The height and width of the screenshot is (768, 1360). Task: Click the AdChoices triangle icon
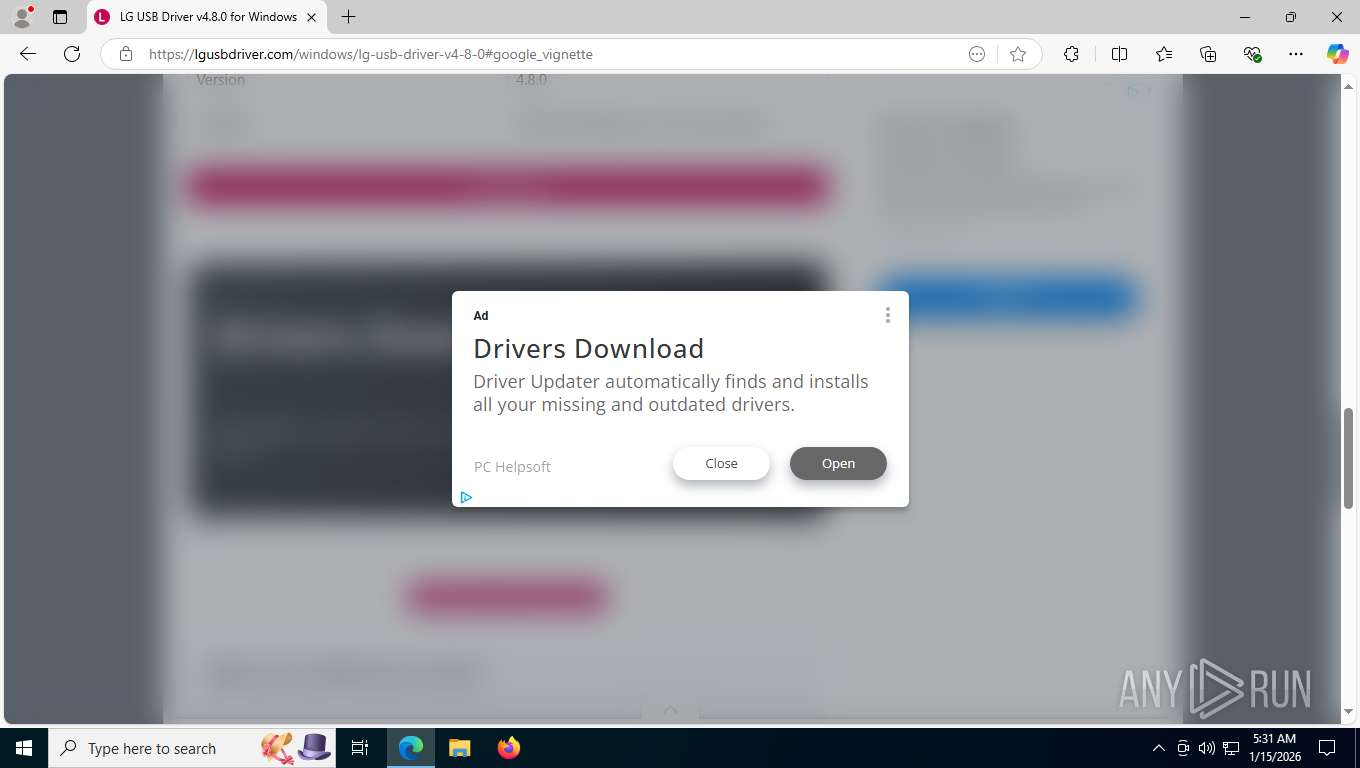click(466, 497)
